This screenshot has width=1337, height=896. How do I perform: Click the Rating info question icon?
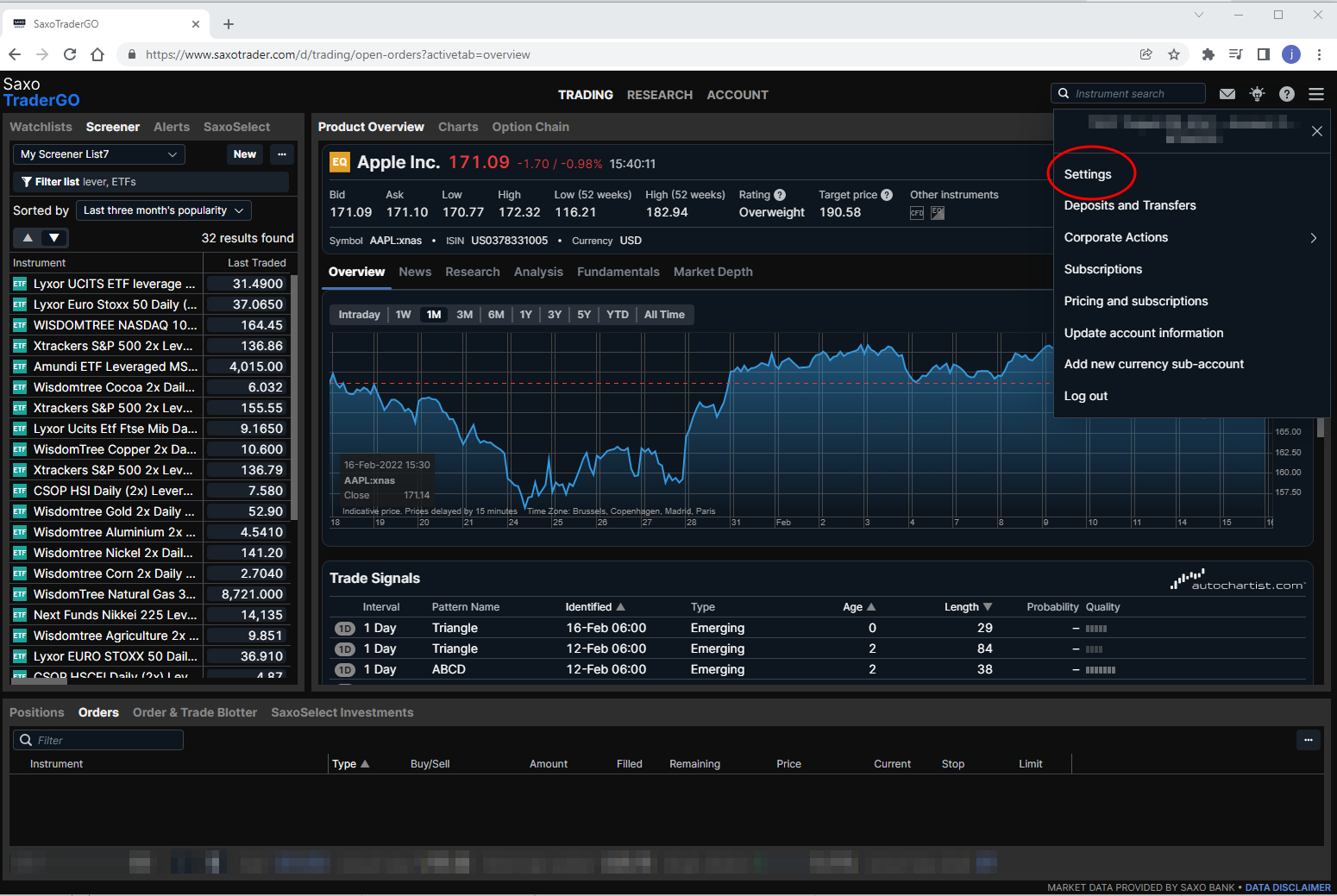coord(780,195)
